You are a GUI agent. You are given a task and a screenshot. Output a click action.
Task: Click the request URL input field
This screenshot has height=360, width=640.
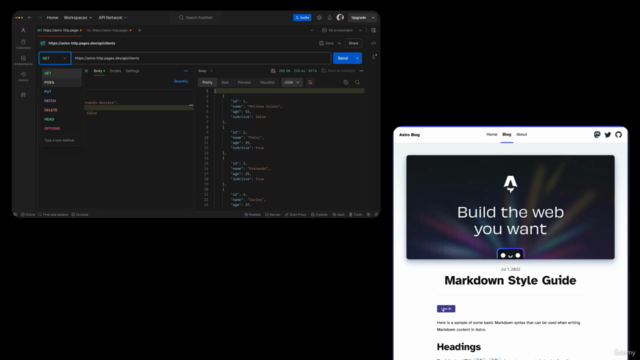[201, 58]
